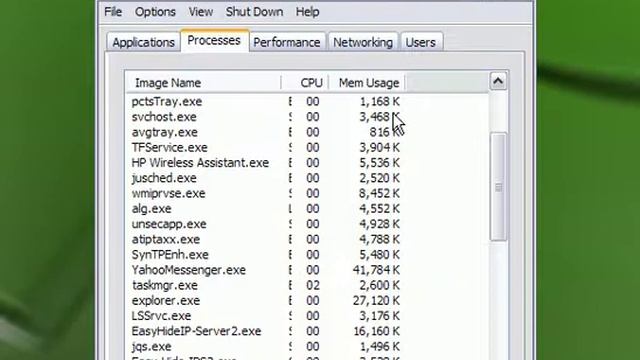Click the 41,784 K memory value
This screenshot has height=360, width=640.
(376, 270)
